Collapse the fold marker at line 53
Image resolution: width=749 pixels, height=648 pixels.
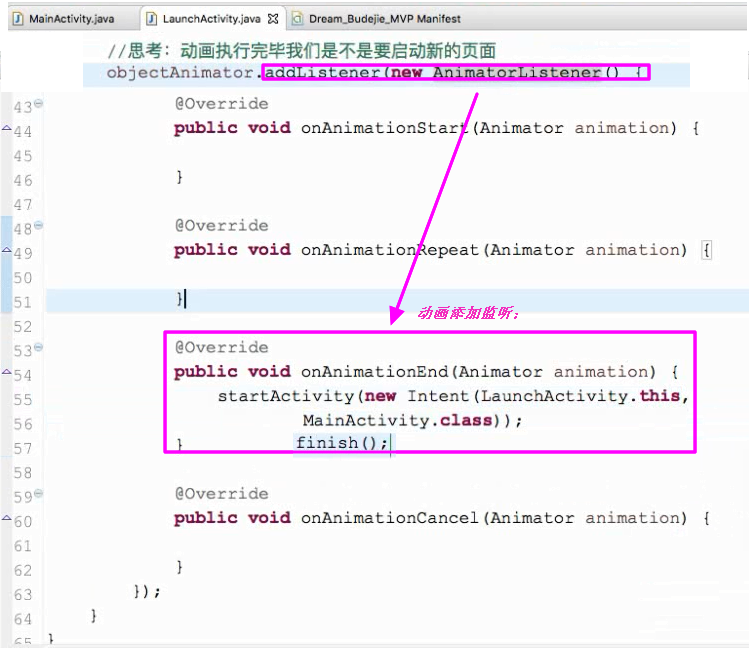(39, 347)
